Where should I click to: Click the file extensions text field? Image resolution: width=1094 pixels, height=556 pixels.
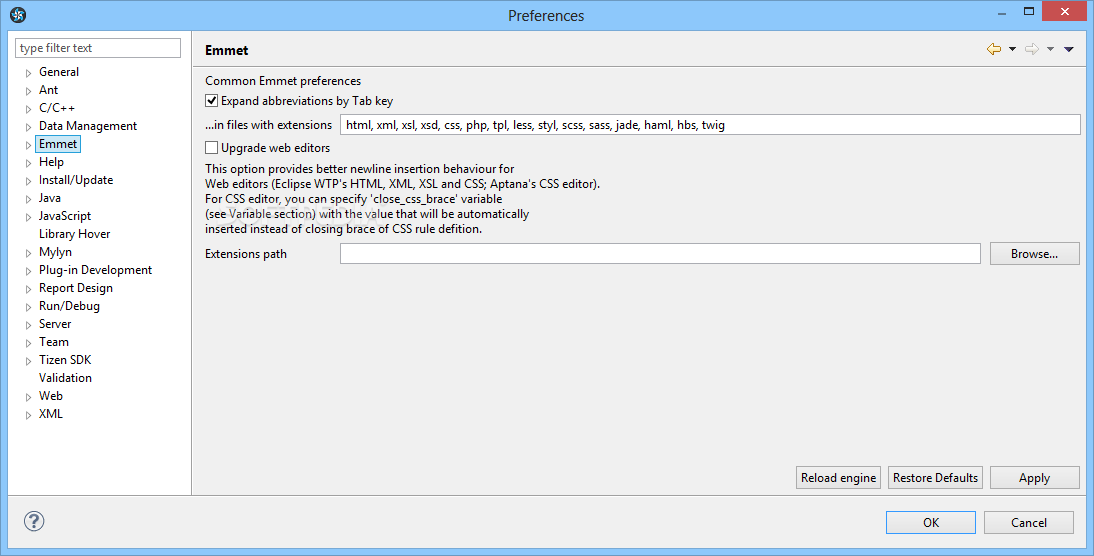710,125
